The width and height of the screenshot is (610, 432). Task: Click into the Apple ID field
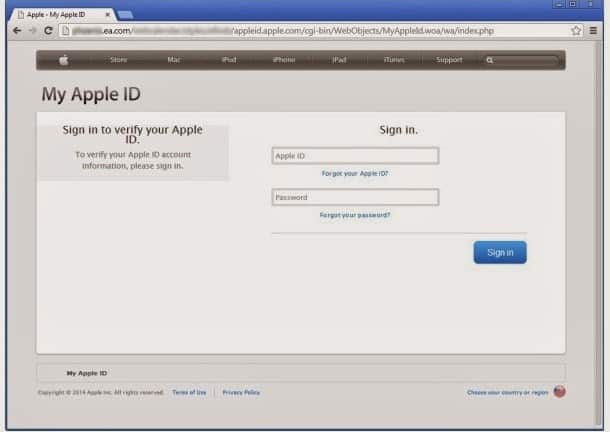pyautogui.click(x=356, y=156)
